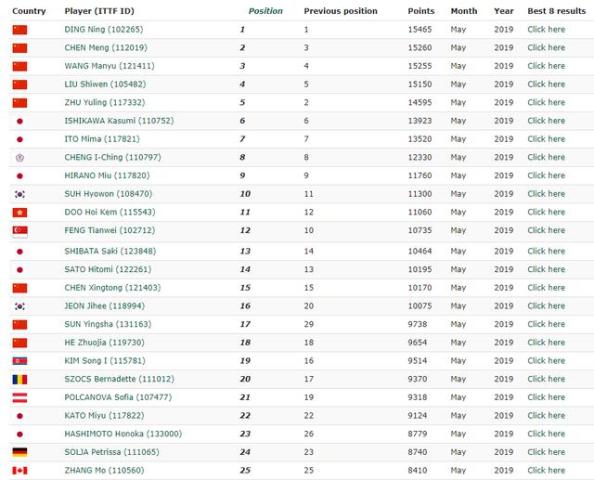Click the Germany flag beside SOLJA Petrissa
Viewport: 594px width, 480px height.
pyautogui.click(x=20, y=452)
